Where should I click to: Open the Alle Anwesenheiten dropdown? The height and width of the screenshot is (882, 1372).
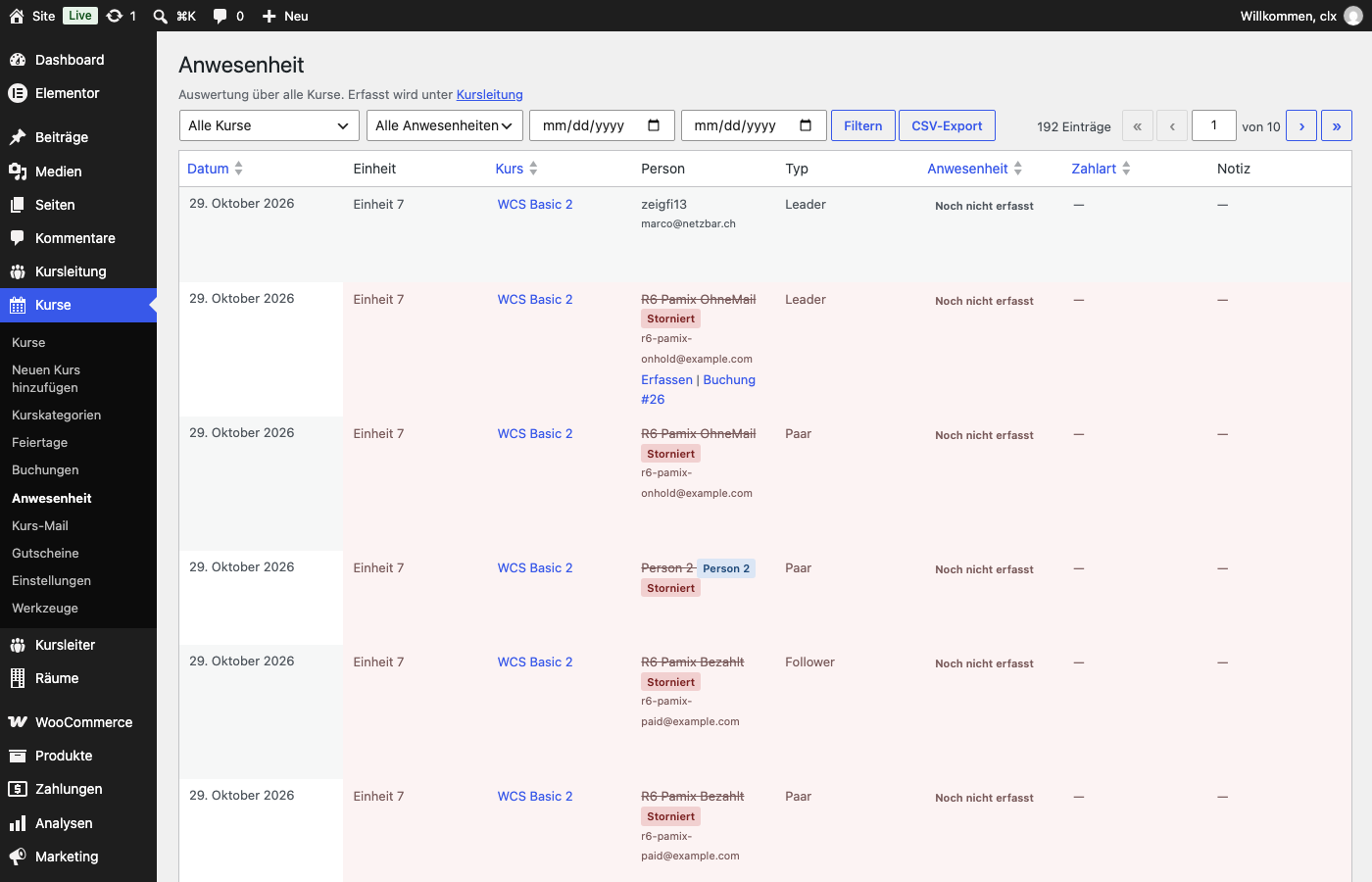[x=445, y=125]
